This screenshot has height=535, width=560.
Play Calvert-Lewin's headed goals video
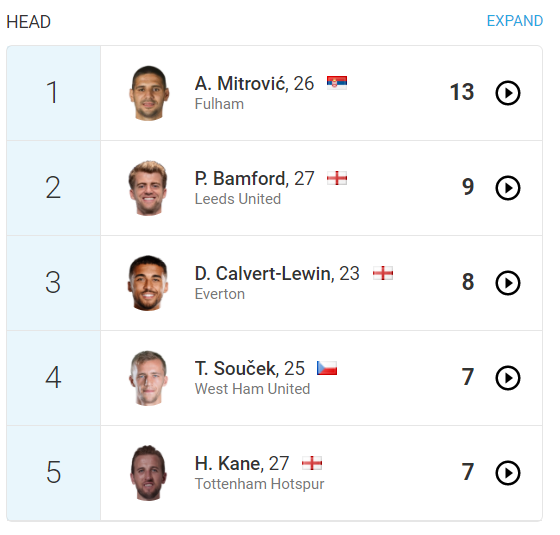(x=508, y=283)
